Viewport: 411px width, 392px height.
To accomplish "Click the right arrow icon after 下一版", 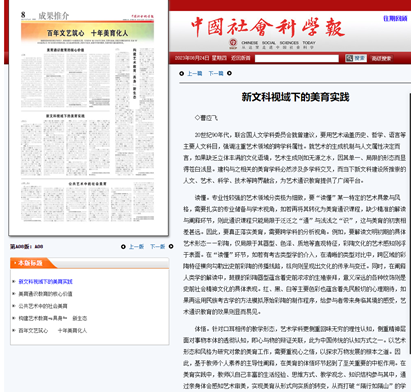I will pos(171,246).
